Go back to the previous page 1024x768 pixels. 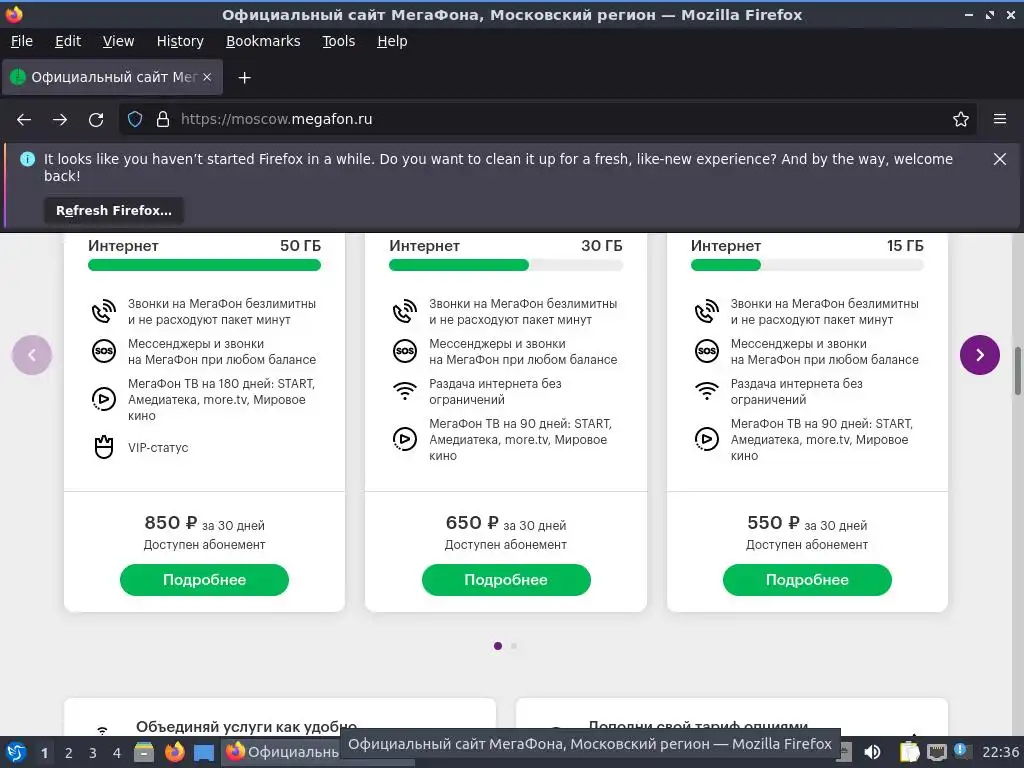tap(24, 120)
